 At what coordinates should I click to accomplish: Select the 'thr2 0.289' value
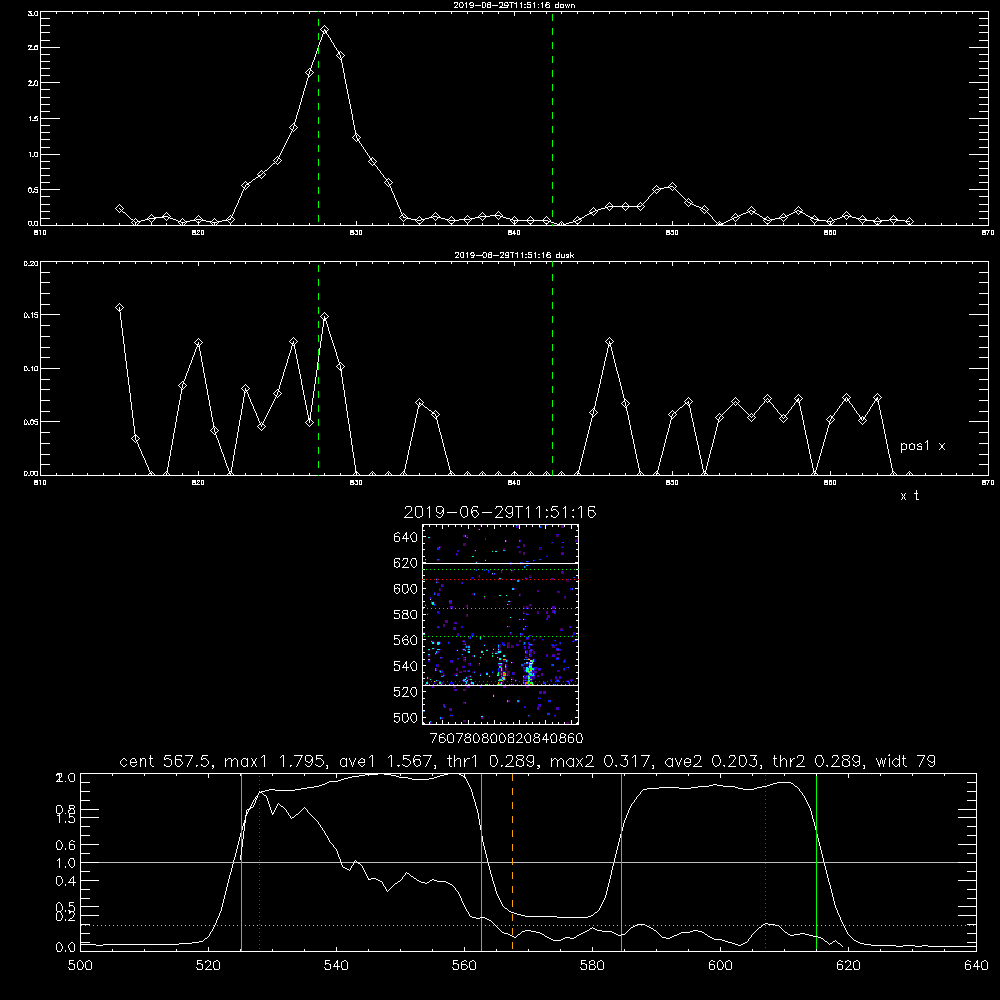819,761
